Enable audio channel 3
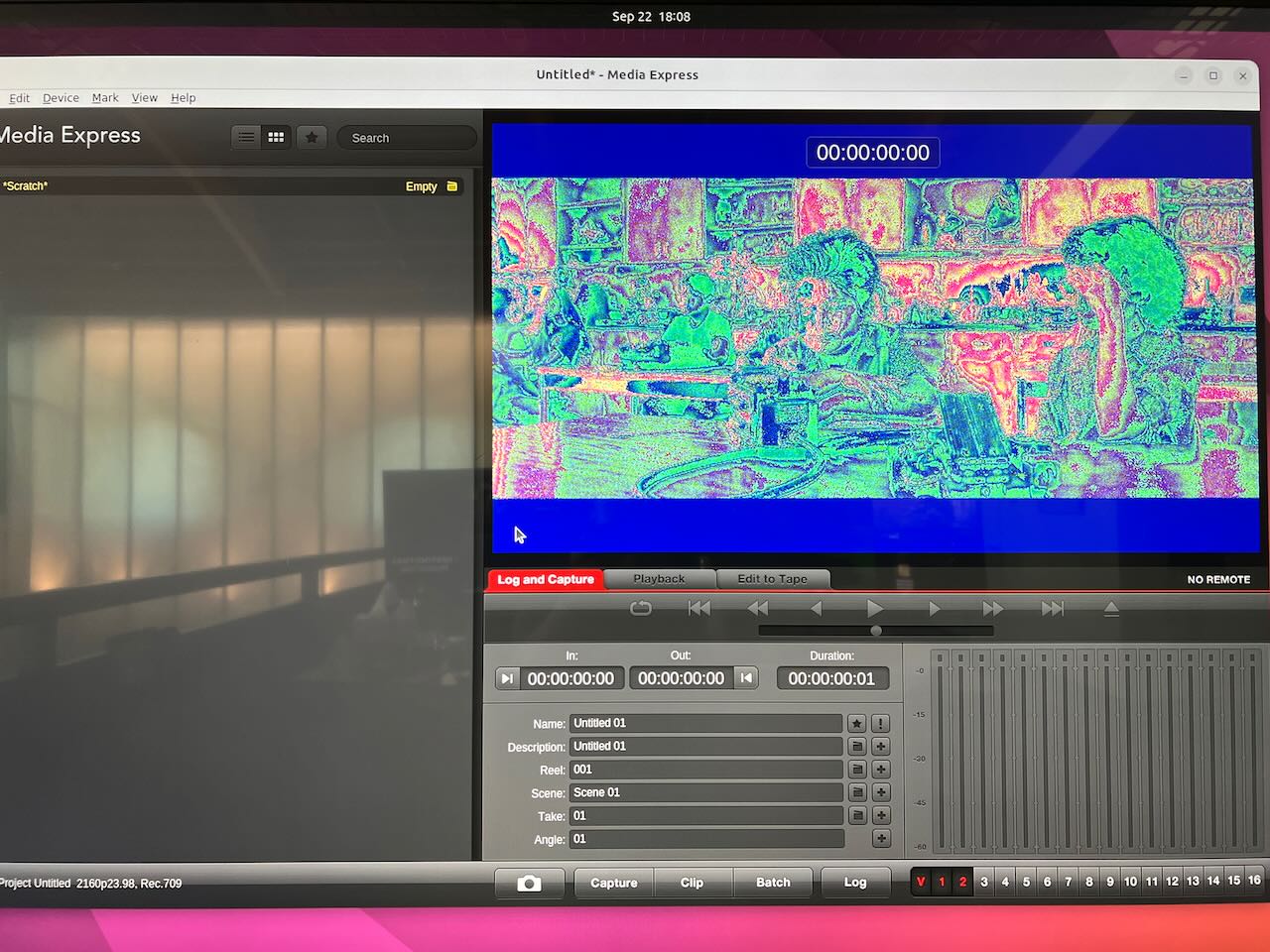Screen dimensions: 1270x952 pos(984,882)
